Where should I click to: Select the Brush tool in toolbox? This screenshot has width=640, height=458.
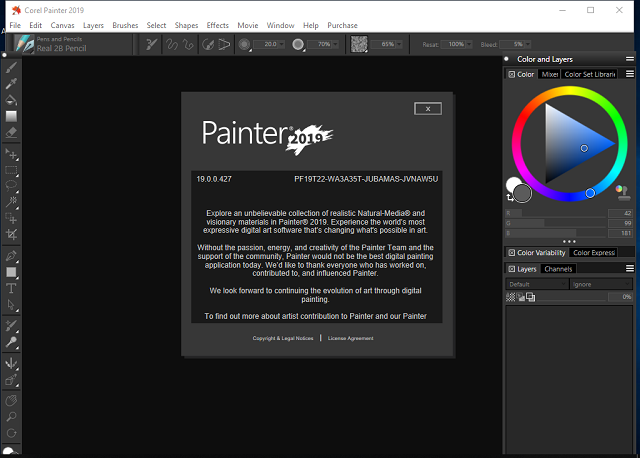(11, 67)
